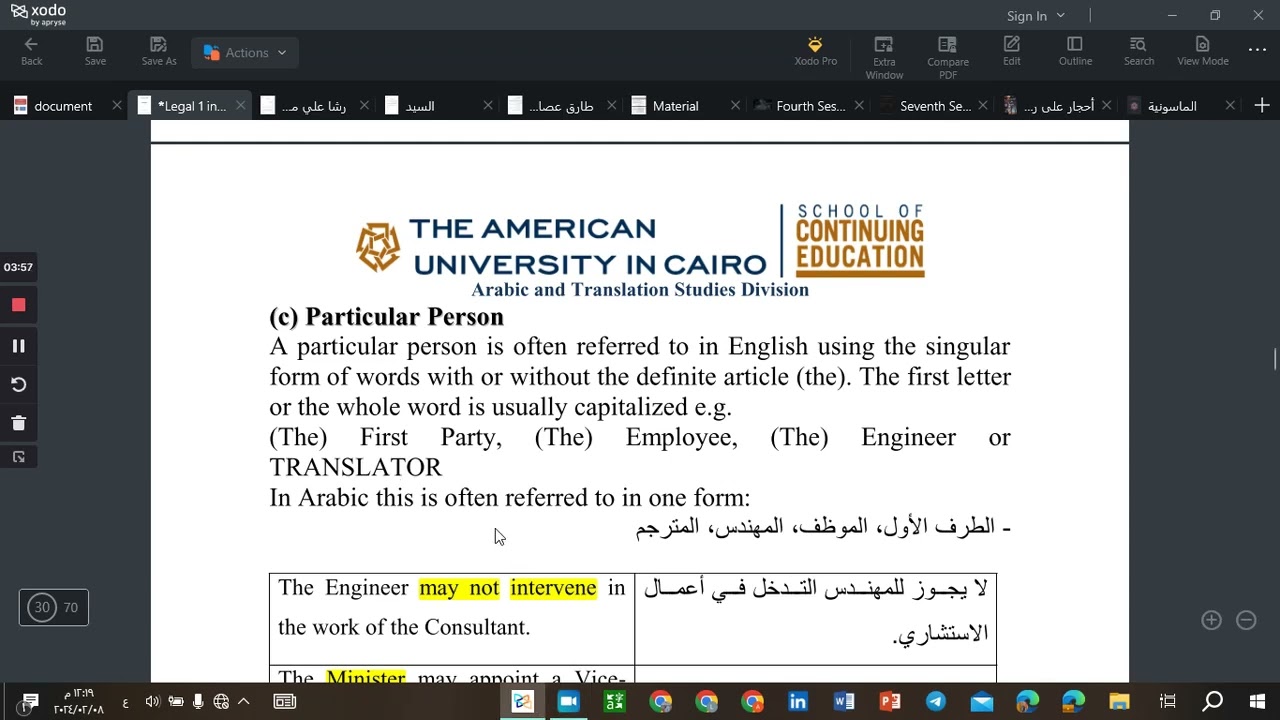The image size is (1280, 720).
Task: Click the 30 / 70 page indicator
Action: 54,607
